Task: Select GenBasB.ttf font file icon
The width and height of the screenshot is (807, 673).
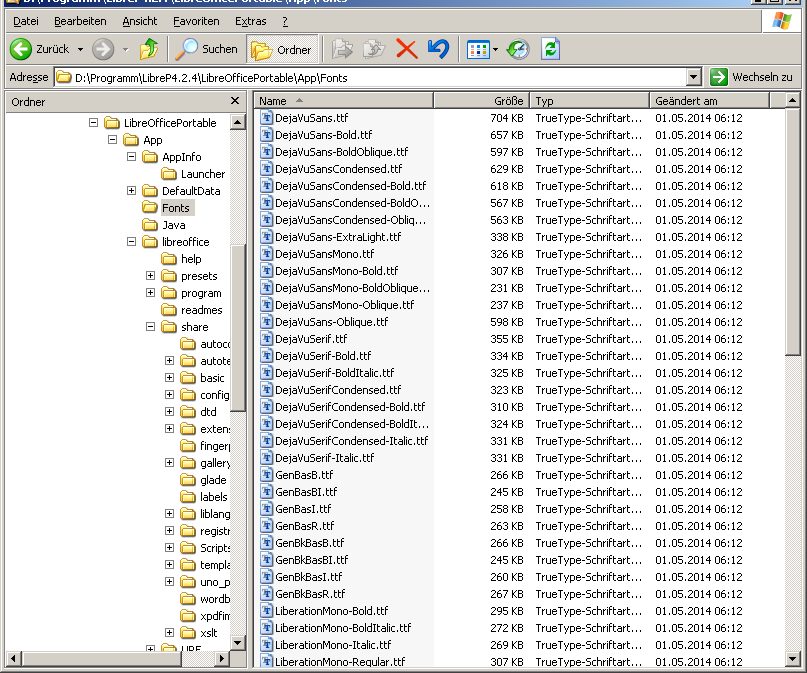Action: tap(266, 474)
